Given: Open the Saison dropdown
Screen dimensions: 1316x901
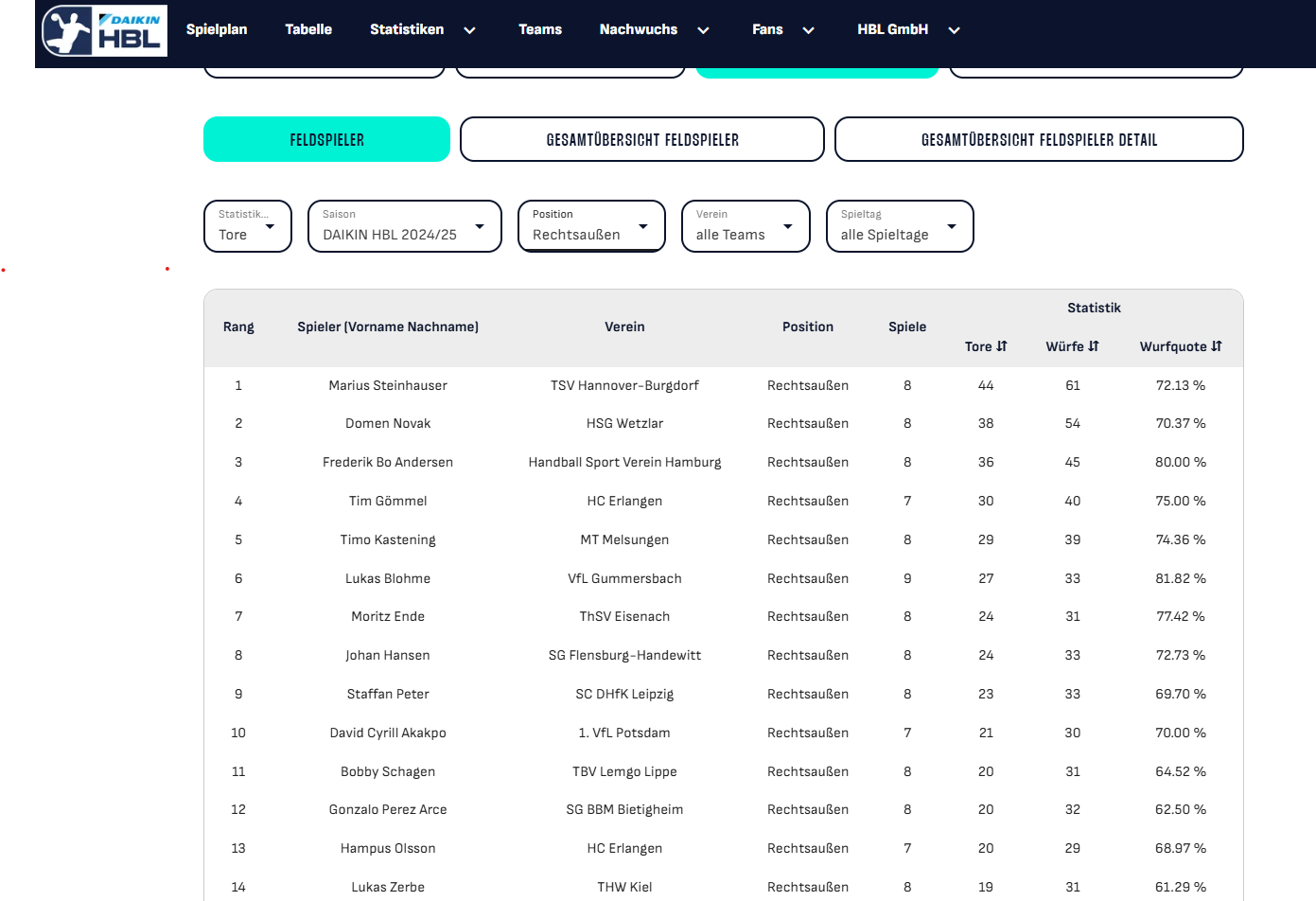Looking at the screenshot, I should point(404,226).
